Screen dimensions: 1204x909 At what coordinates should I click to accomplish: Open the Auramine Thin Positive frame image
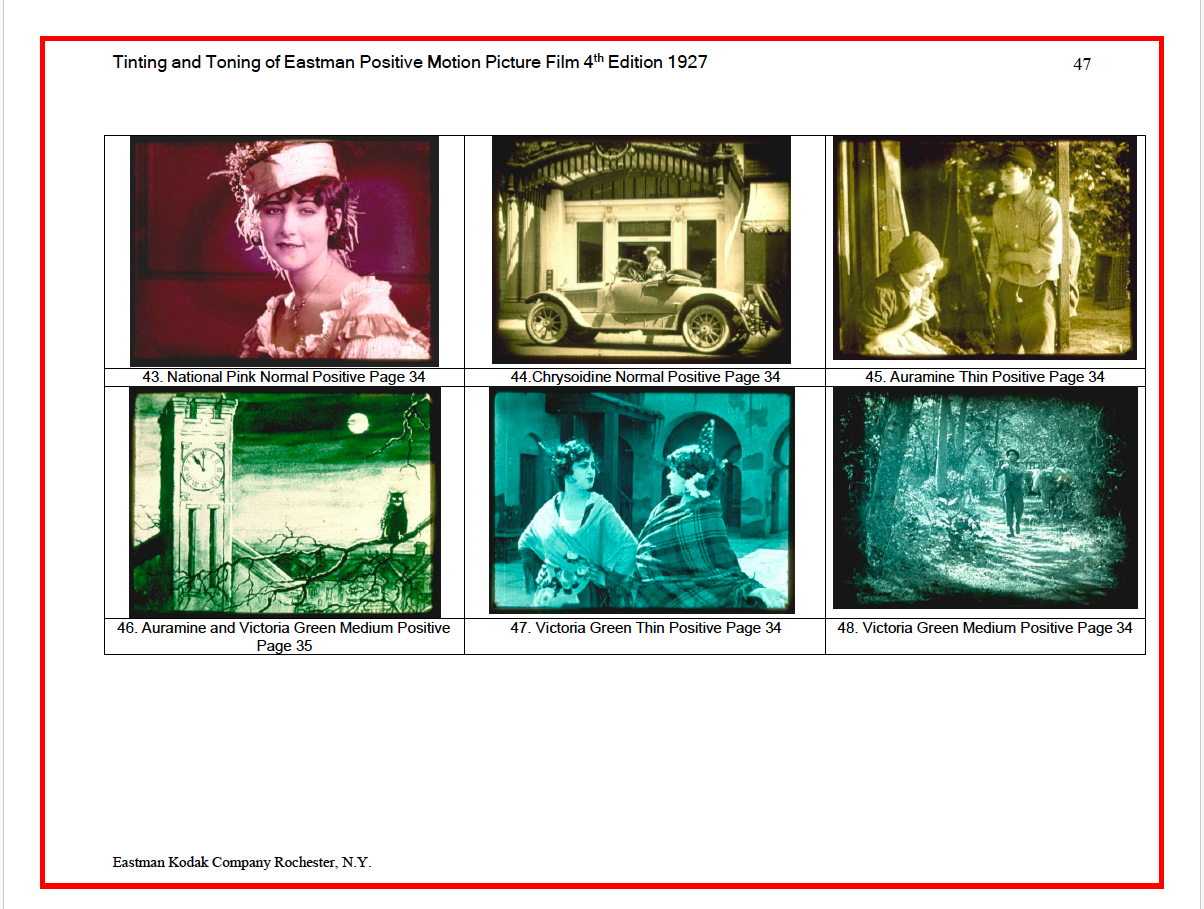(985, 250)
